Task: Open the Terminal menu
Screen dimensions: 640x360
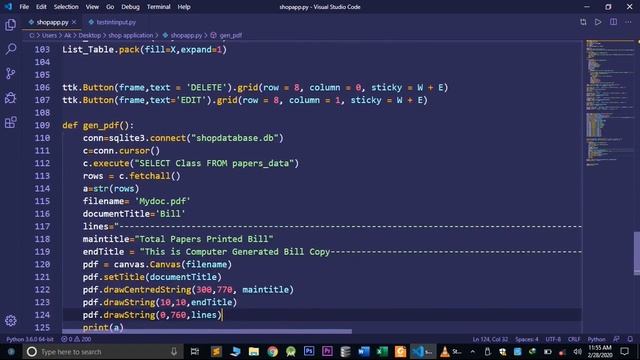Action: tap(158, 7)
